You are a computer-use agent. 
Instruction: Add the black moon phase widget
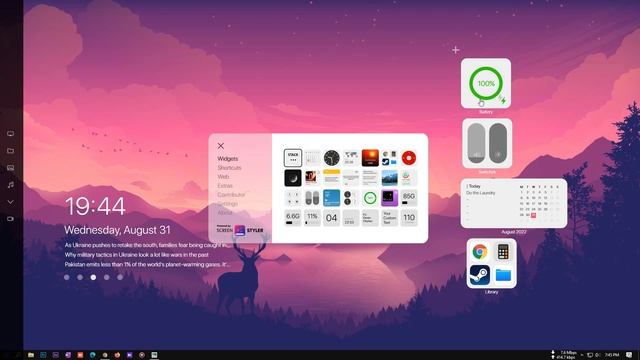coord(293,178)
